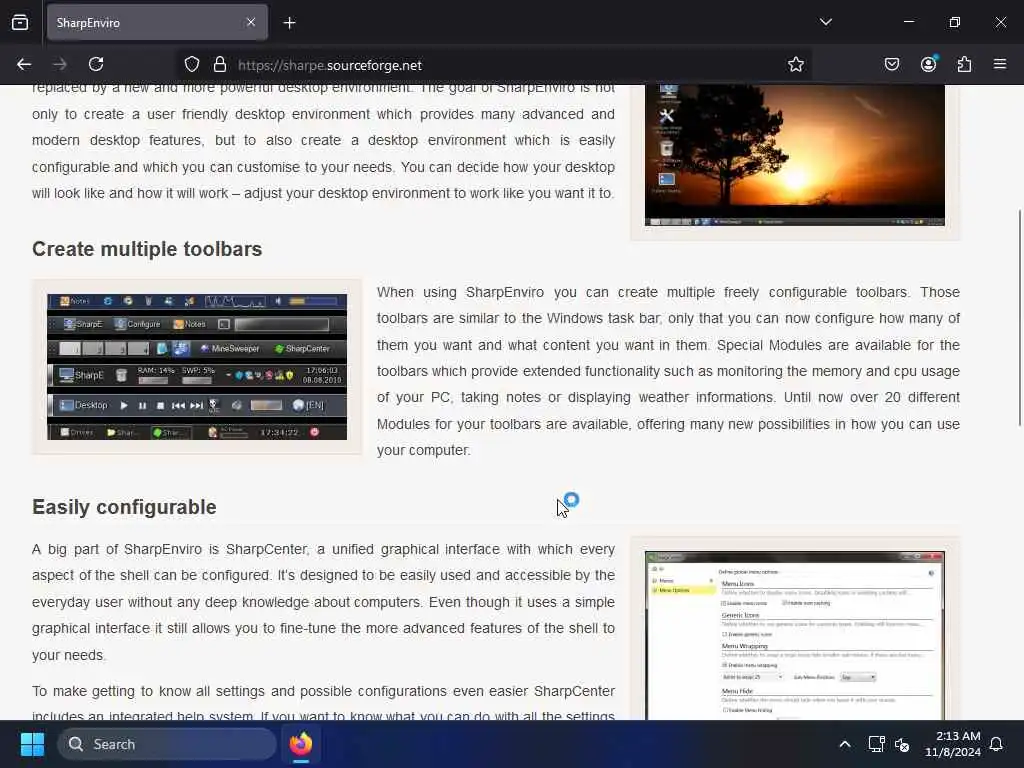This screenshot has height=768, width=1024.
Task: Open the muted volume tray icon
Action: [902, 744]
